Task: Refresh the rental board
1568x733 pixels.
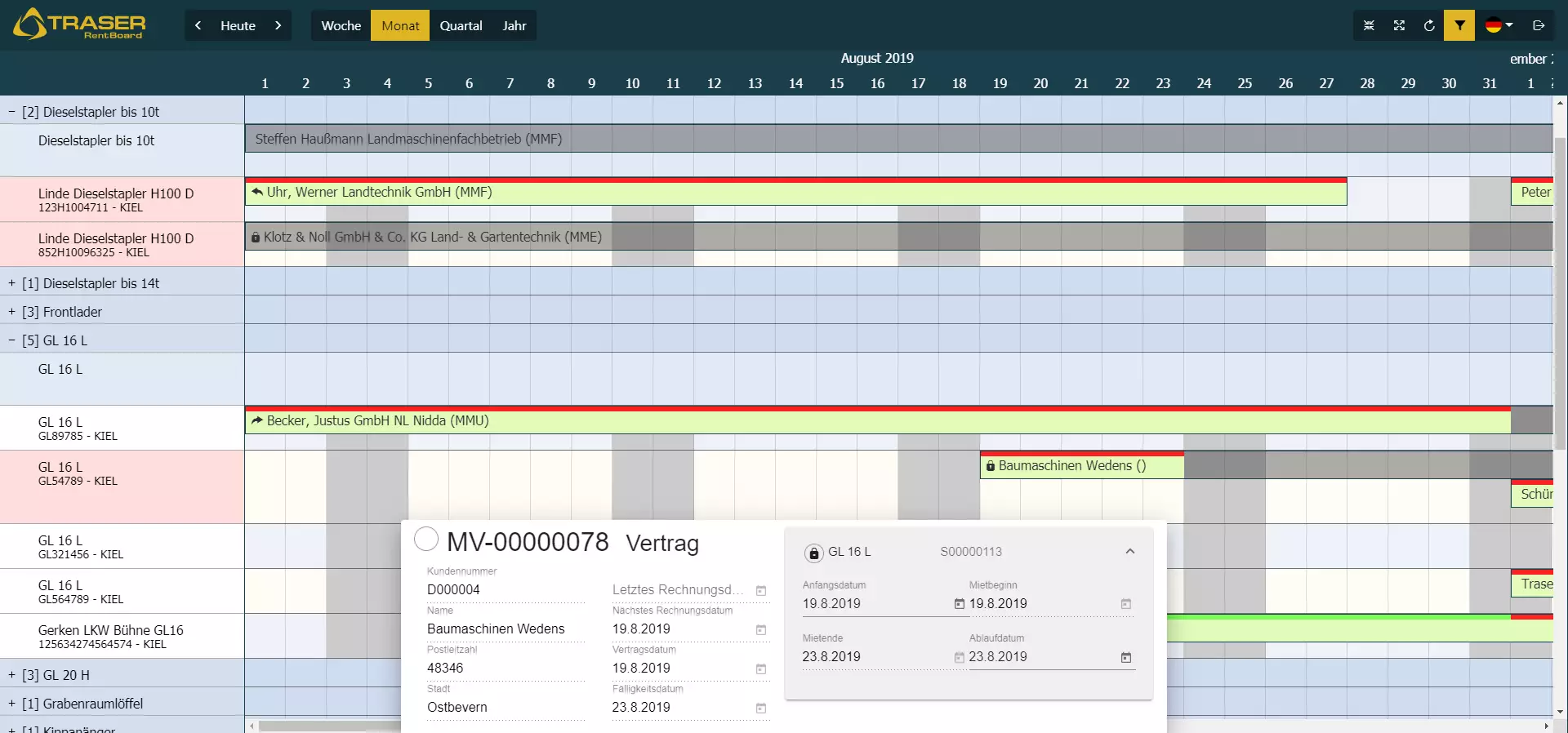Action: pyautogui.click(x=1429, y=25)
